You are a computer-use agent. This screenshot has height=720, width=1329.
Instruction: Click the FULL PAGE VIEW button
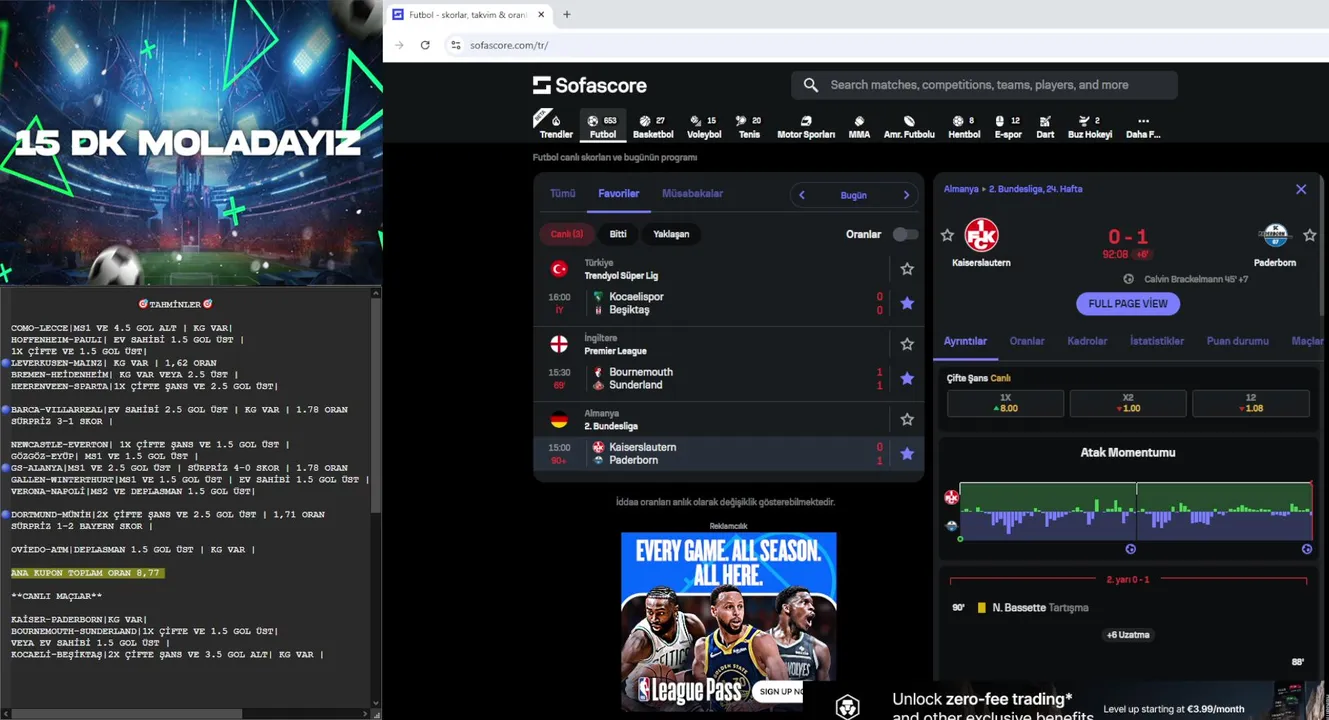point(1128,304)
